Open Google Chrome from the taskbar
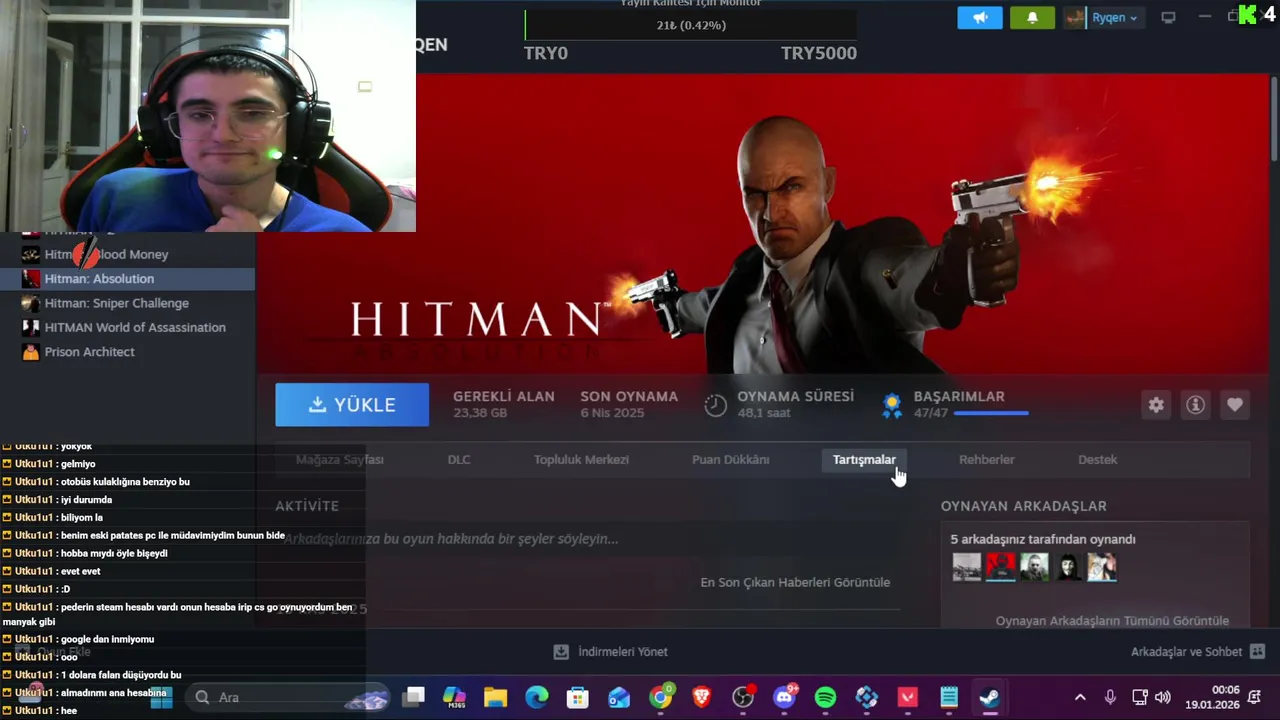This screenshot has width=1280, height=720. [x=661, y=697]
